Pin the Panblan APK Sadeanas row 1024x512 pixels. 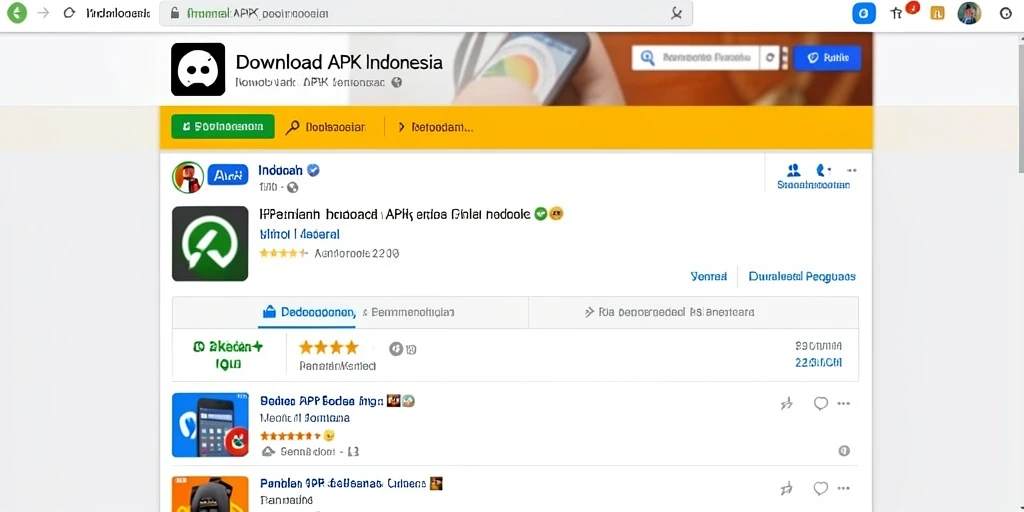point(787,488)
